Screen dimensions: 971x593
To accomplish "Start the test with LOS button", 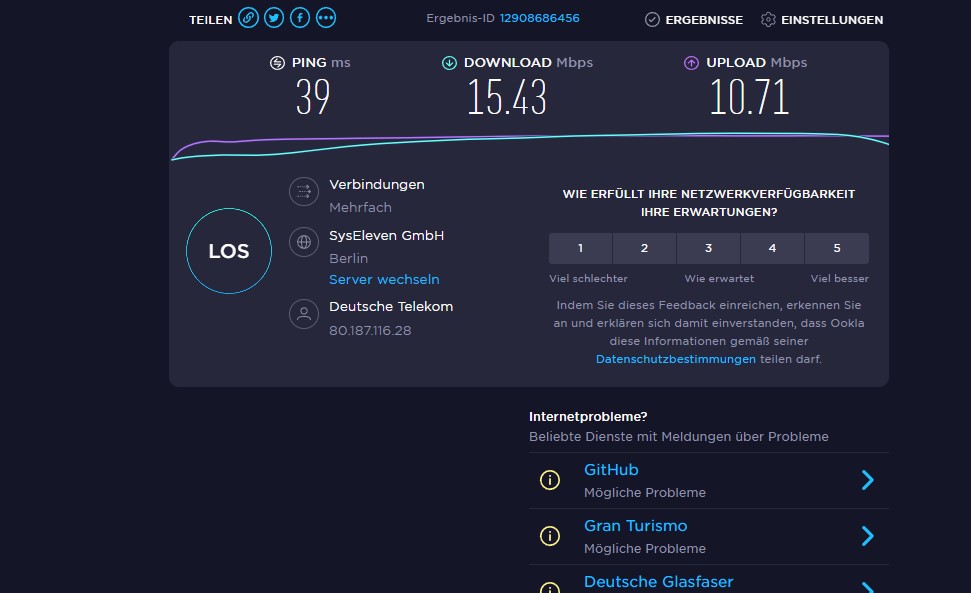I will [x=229, y=251].
